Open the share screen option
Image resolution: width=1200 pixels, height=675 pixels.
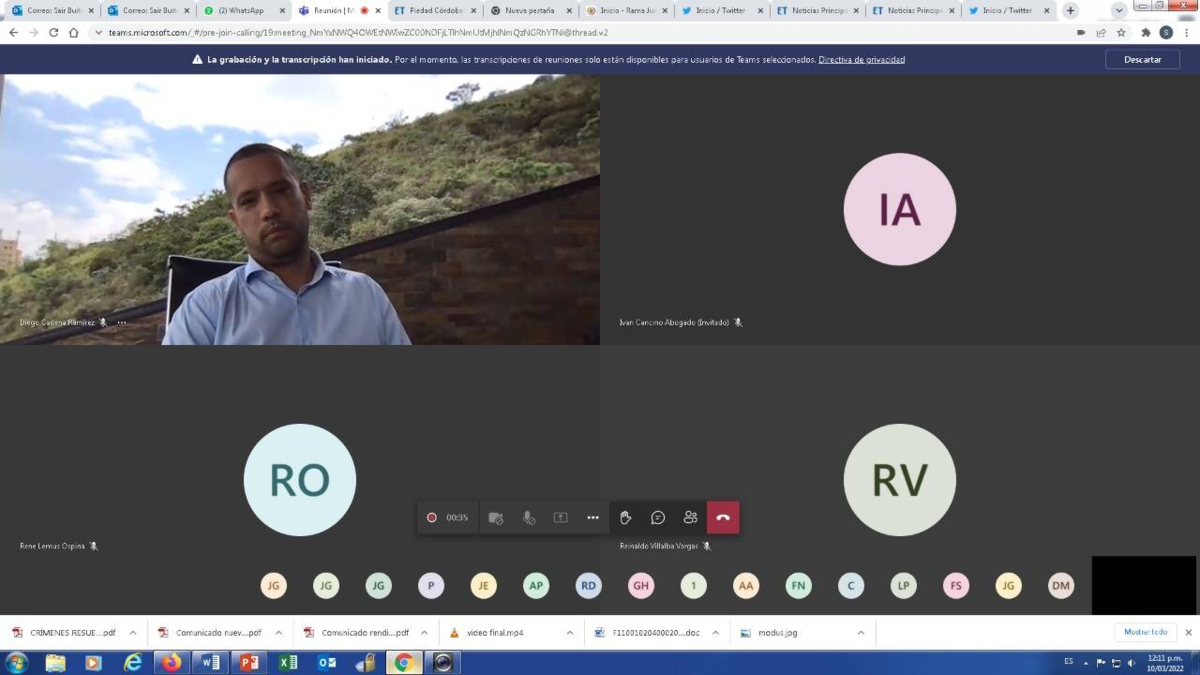(561, 518)
